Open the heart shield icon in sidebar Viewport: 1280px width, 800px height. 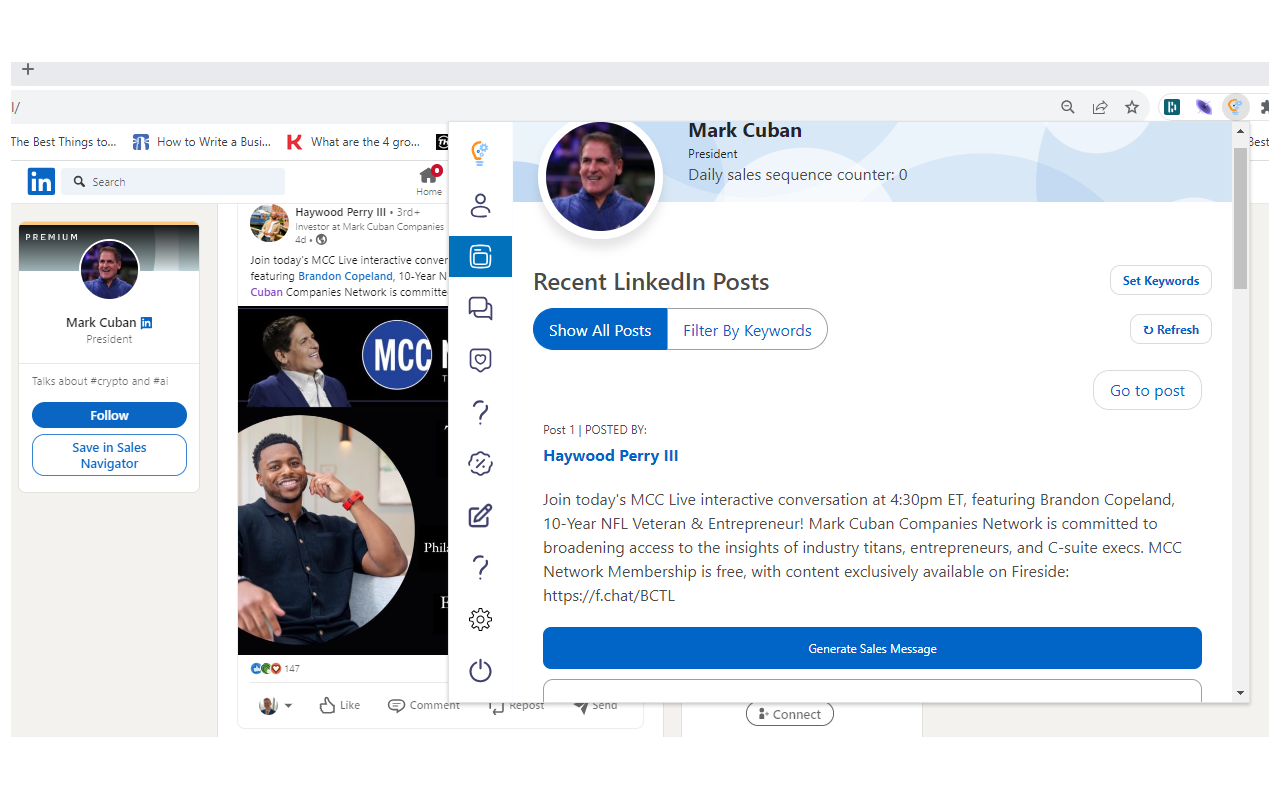480,360
